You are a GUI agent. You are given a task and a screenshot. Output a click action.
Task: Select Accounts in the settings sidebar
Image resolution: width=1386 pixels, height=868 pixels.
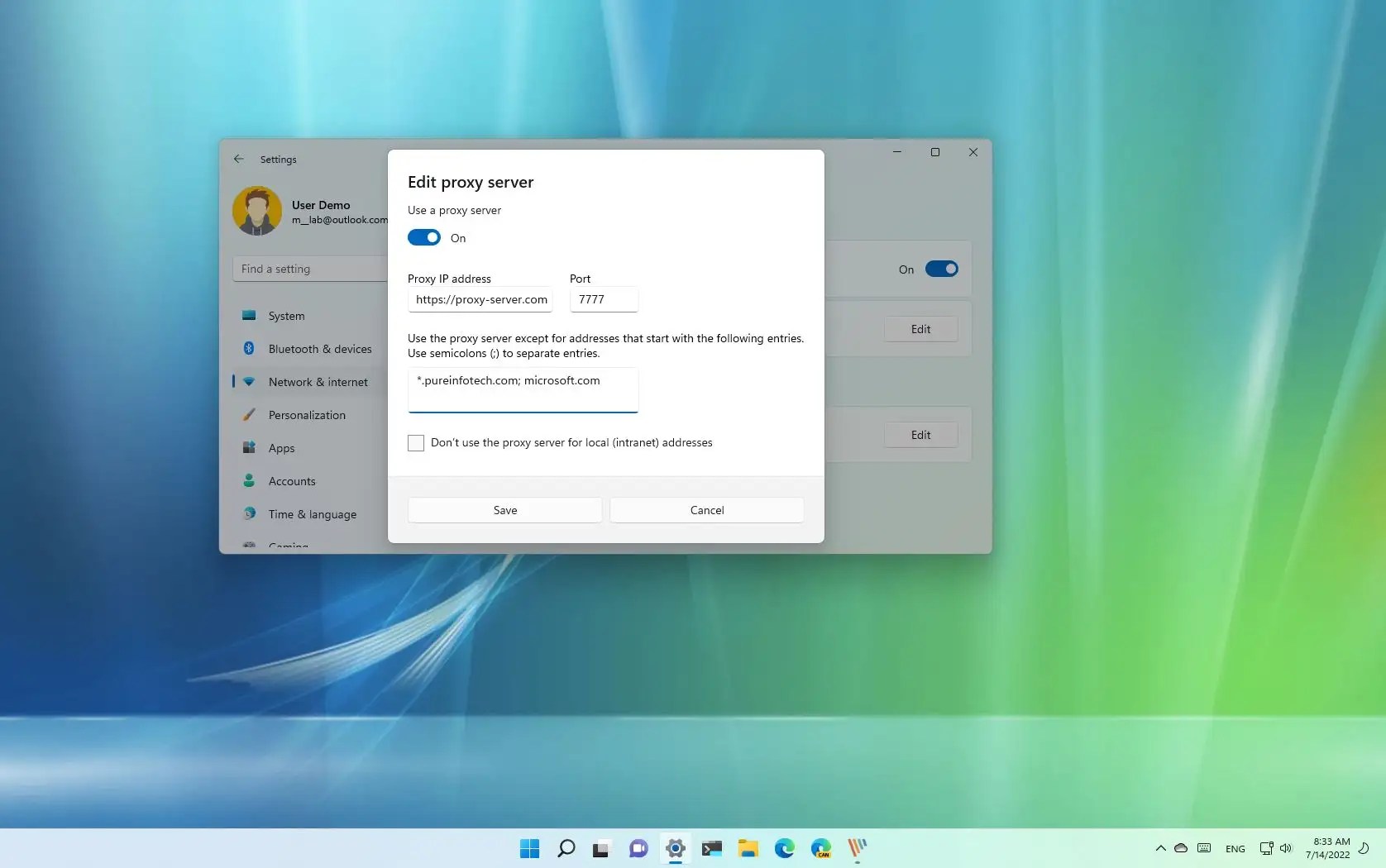pyautogui.click(x=291, y=480)
